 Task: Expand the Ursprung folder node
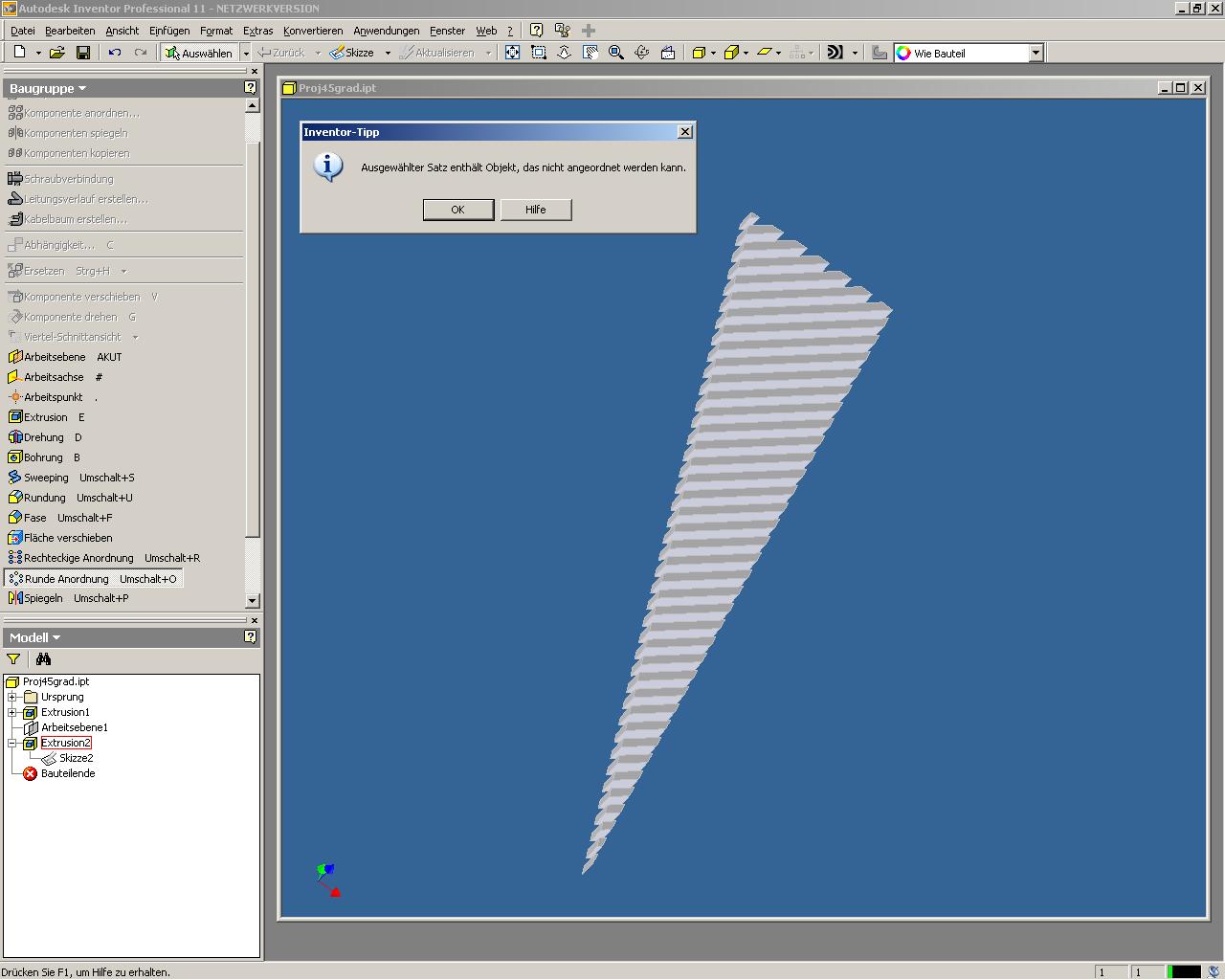pyautogui.click(x=12, y=697)
